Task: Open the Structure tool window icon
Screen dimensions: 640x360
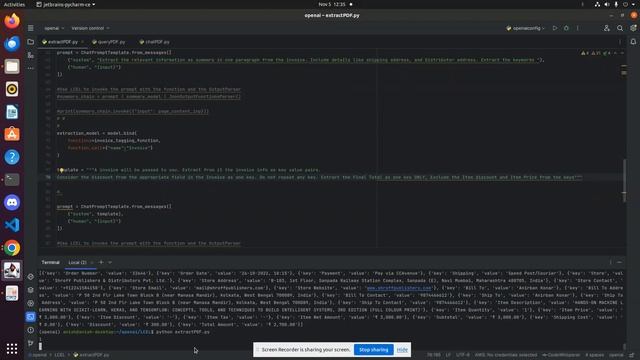Action: (31, 55)
